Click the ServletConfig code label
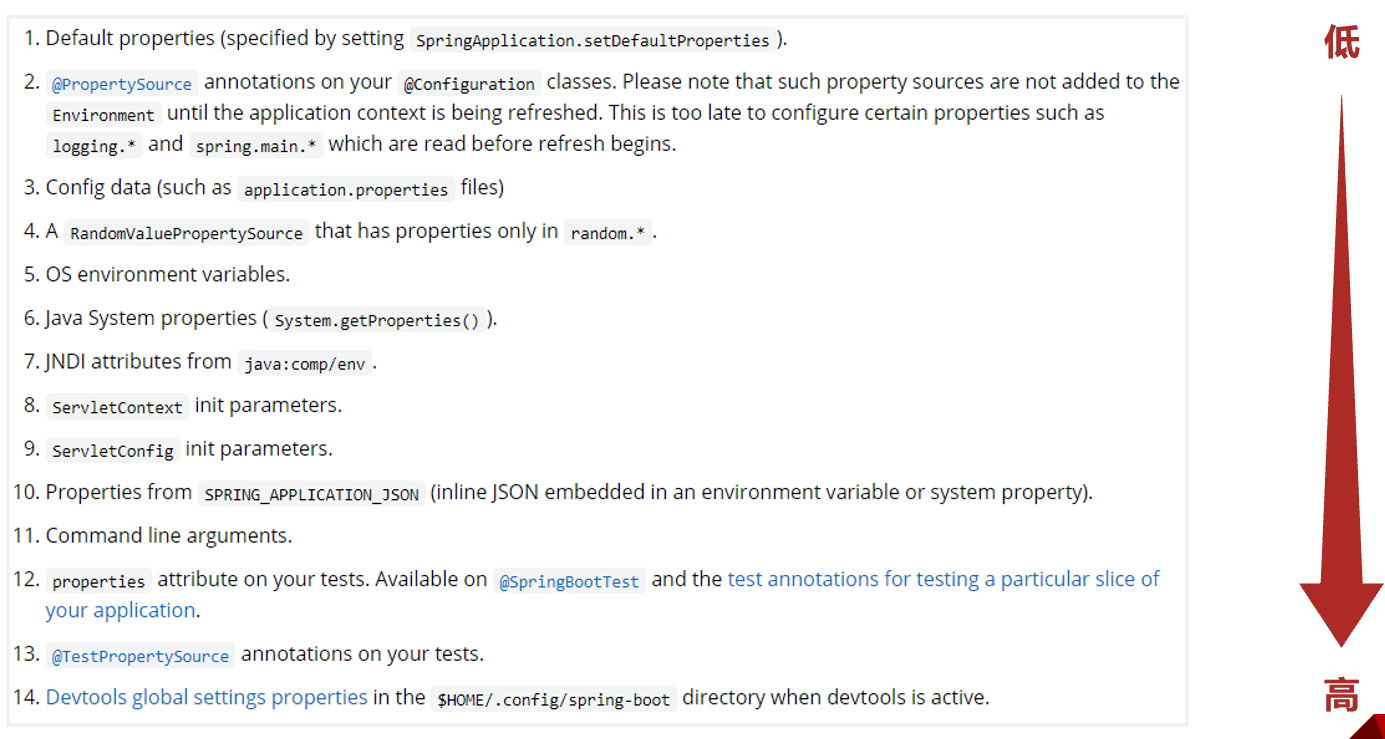 113,451
